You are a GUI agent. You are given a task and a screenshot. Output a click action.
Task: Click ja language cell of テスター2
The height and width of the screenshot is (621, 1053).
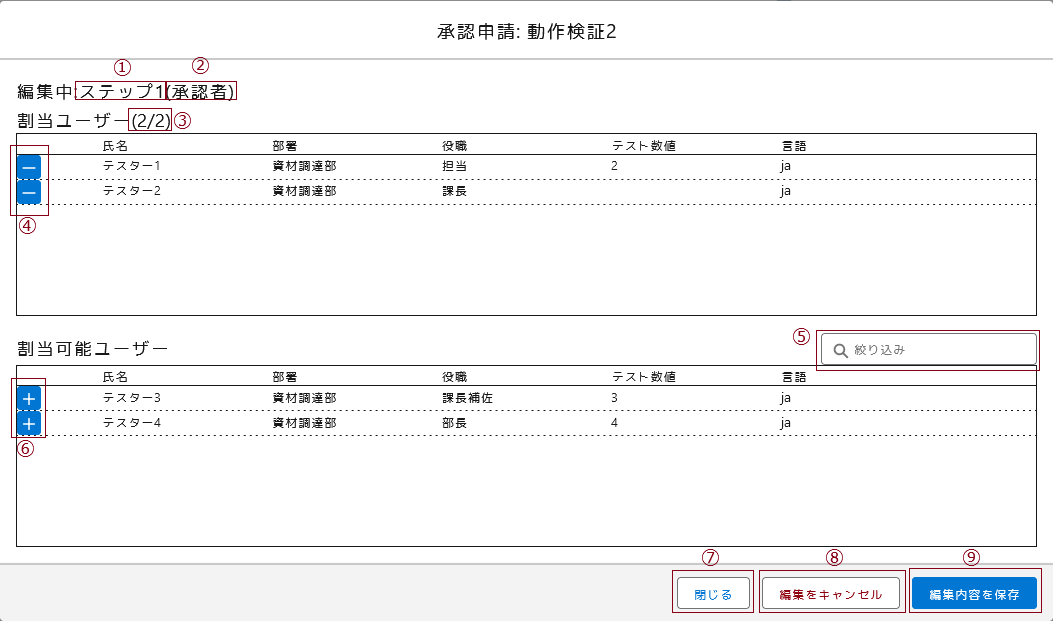786,191
